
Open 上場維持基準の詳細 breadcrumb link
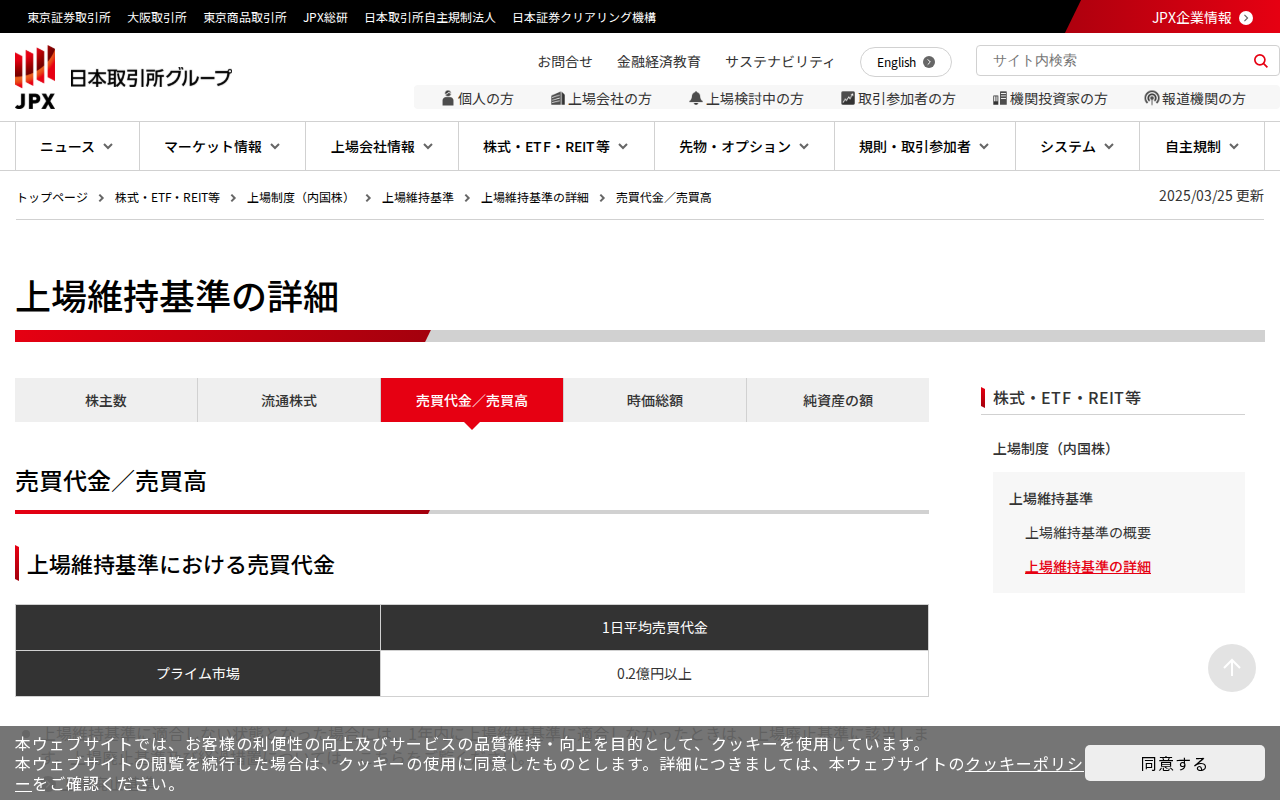point(535,197)
